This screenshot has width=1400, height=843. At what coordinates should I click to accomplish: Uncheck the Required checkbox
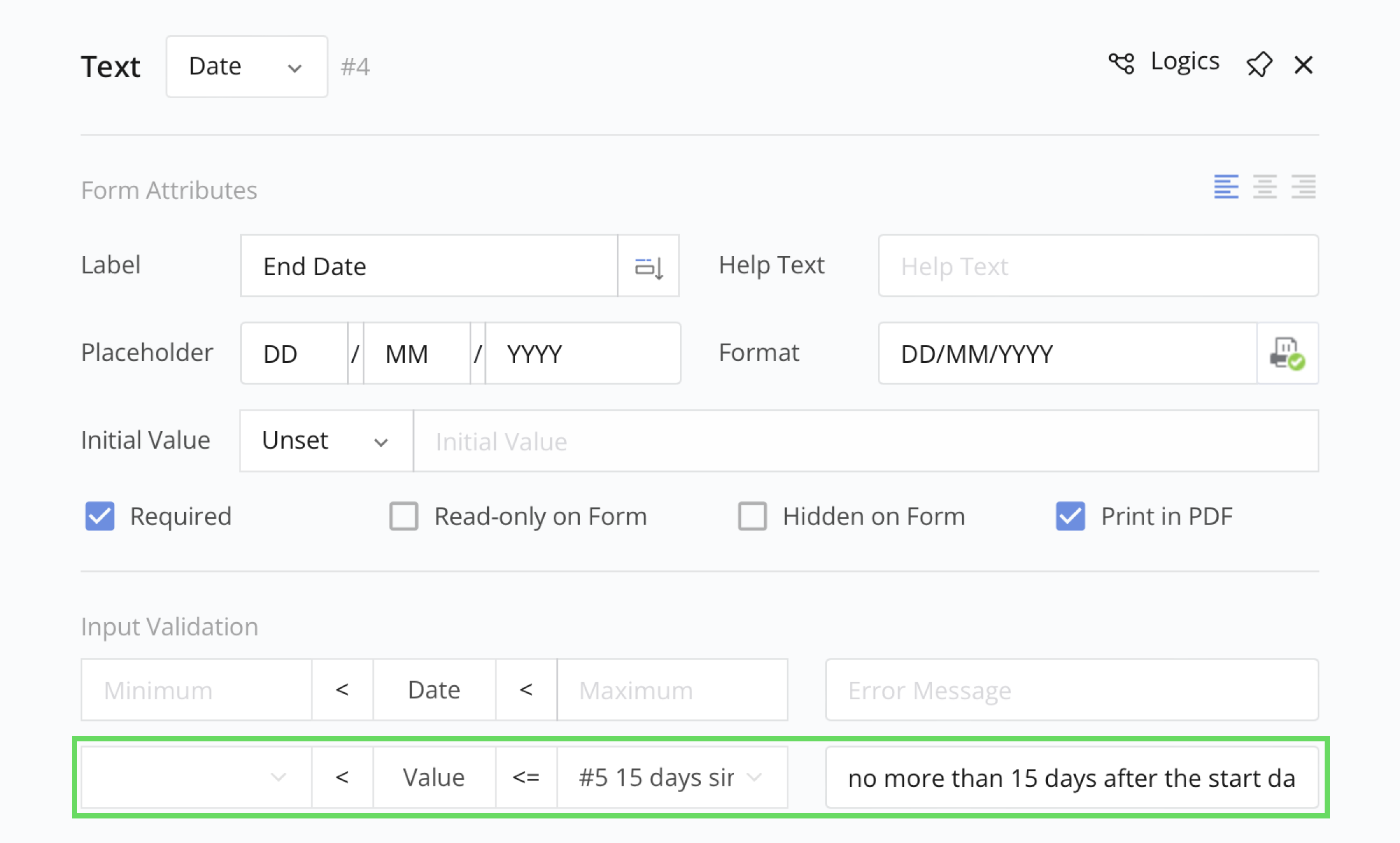click(100, 516)
